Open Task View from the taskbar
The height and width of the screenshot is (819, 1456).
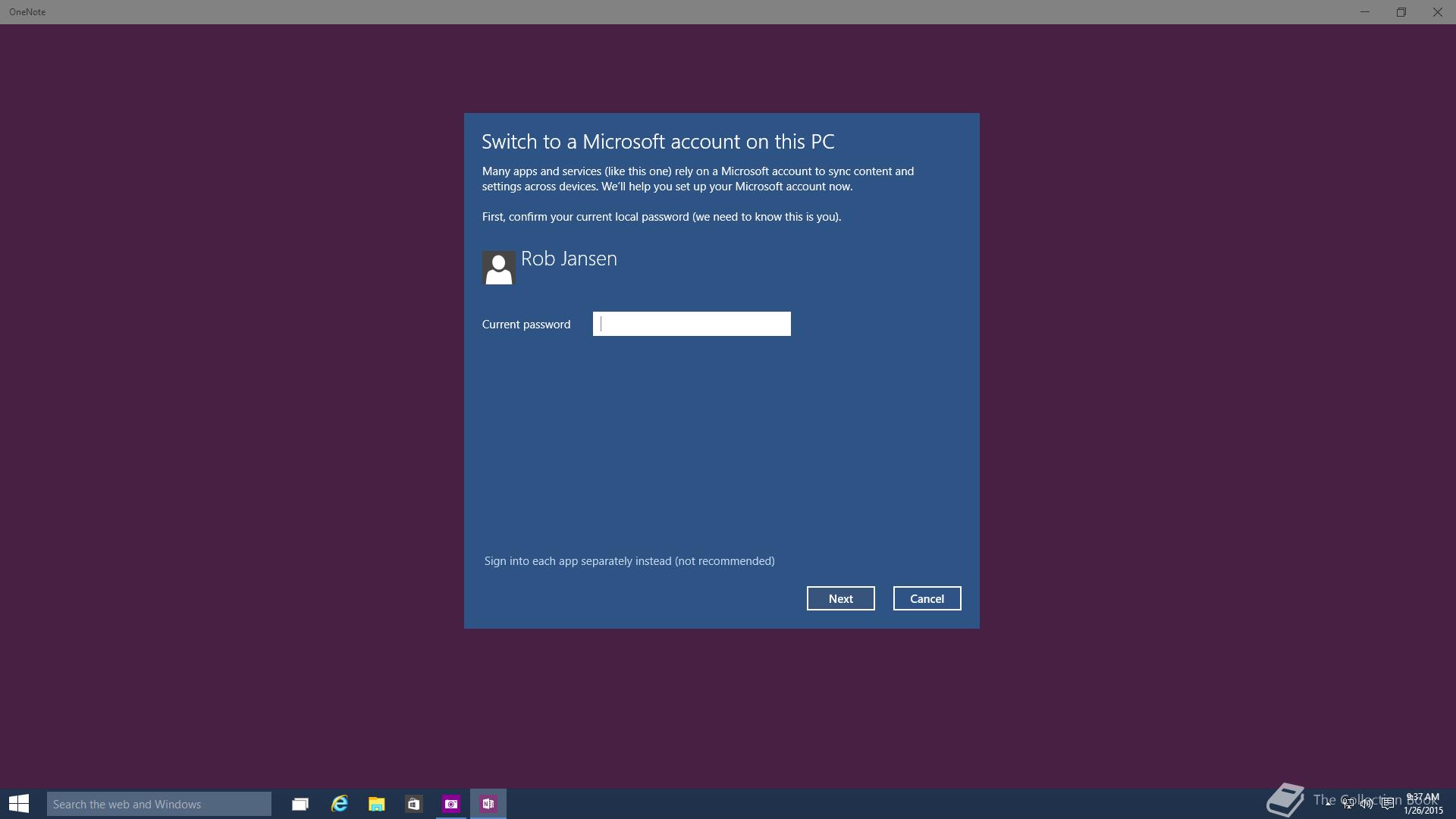coord(300,804)
